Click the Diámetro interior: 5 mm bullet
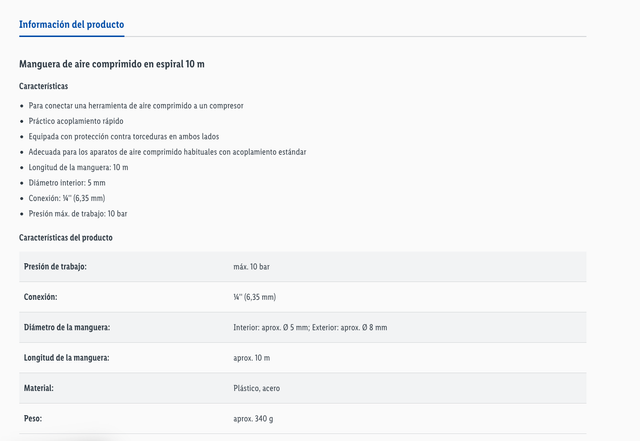 [66, 183]
